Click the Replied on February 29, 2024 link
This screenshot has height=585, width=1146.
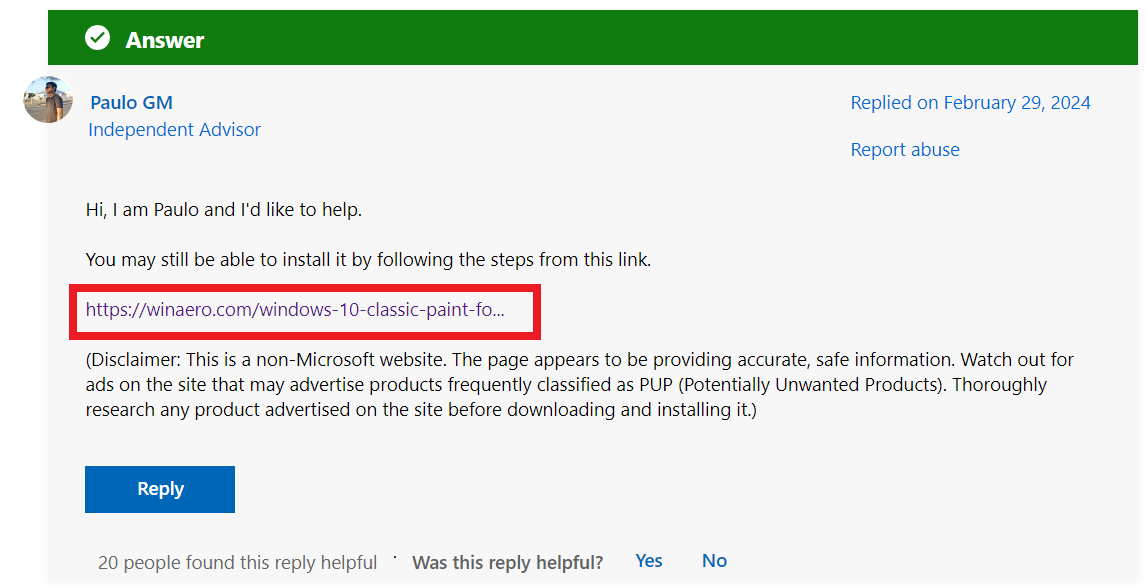tap(970, 103)
